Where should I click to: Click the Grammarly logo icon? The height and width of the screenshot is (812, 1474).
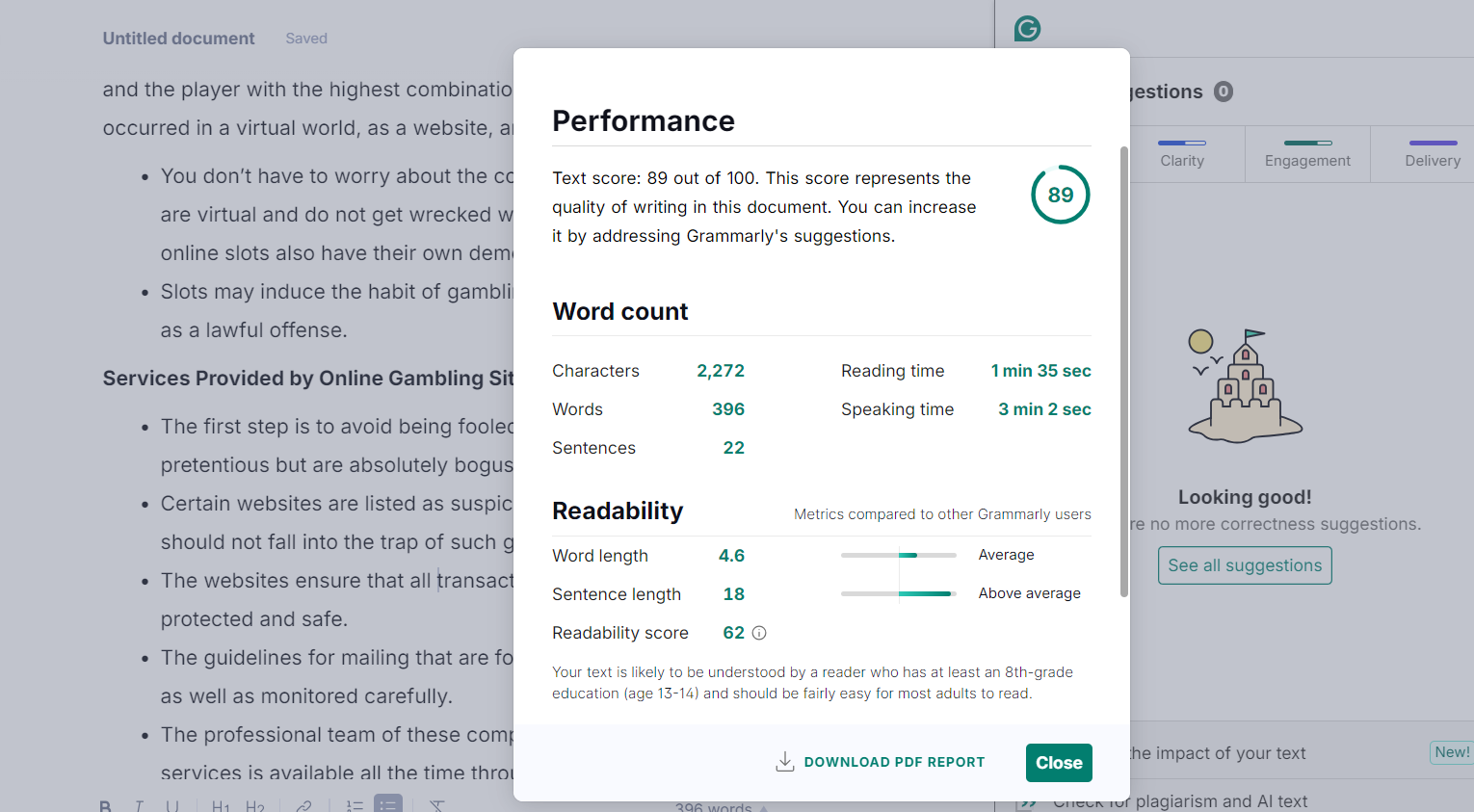[1028, 29]
